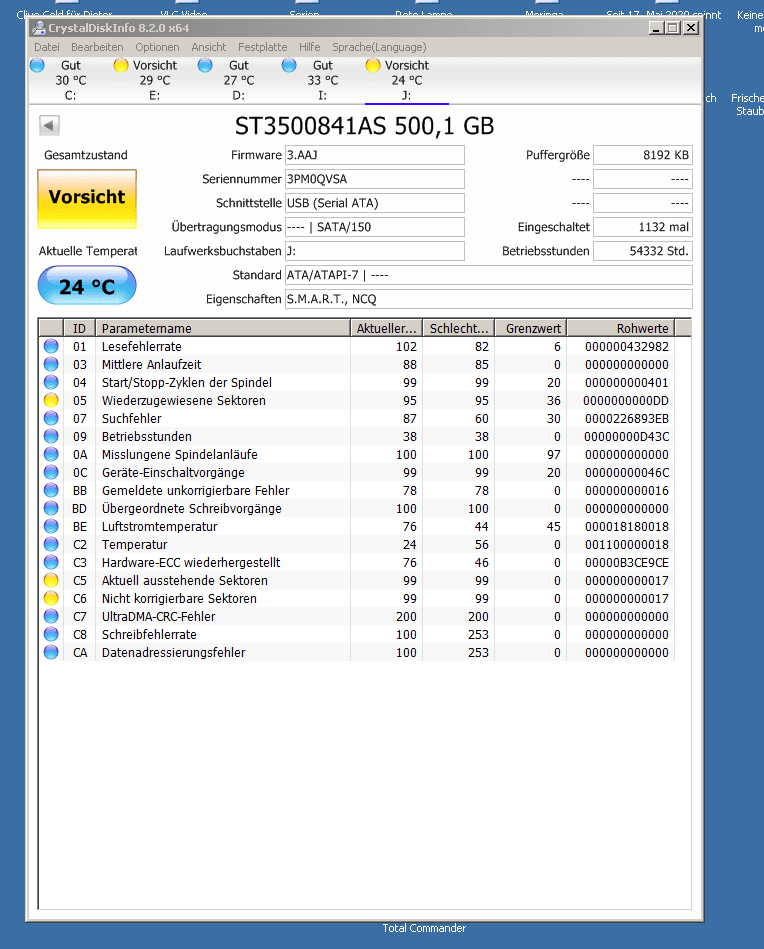Click the Betriebsstunden value 54332 Std.

(x=643, y=251)
